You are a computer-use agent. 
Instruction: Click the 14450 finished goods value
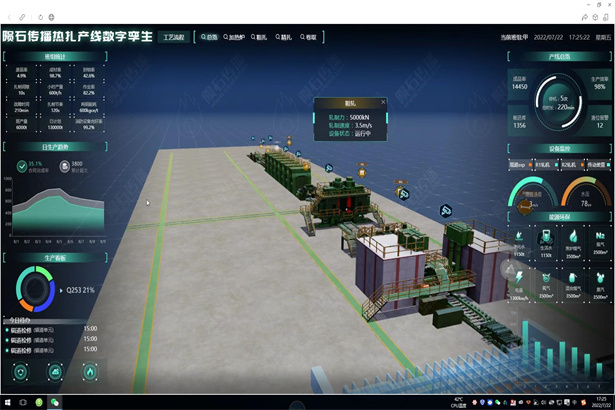click(x=520, y=86)
